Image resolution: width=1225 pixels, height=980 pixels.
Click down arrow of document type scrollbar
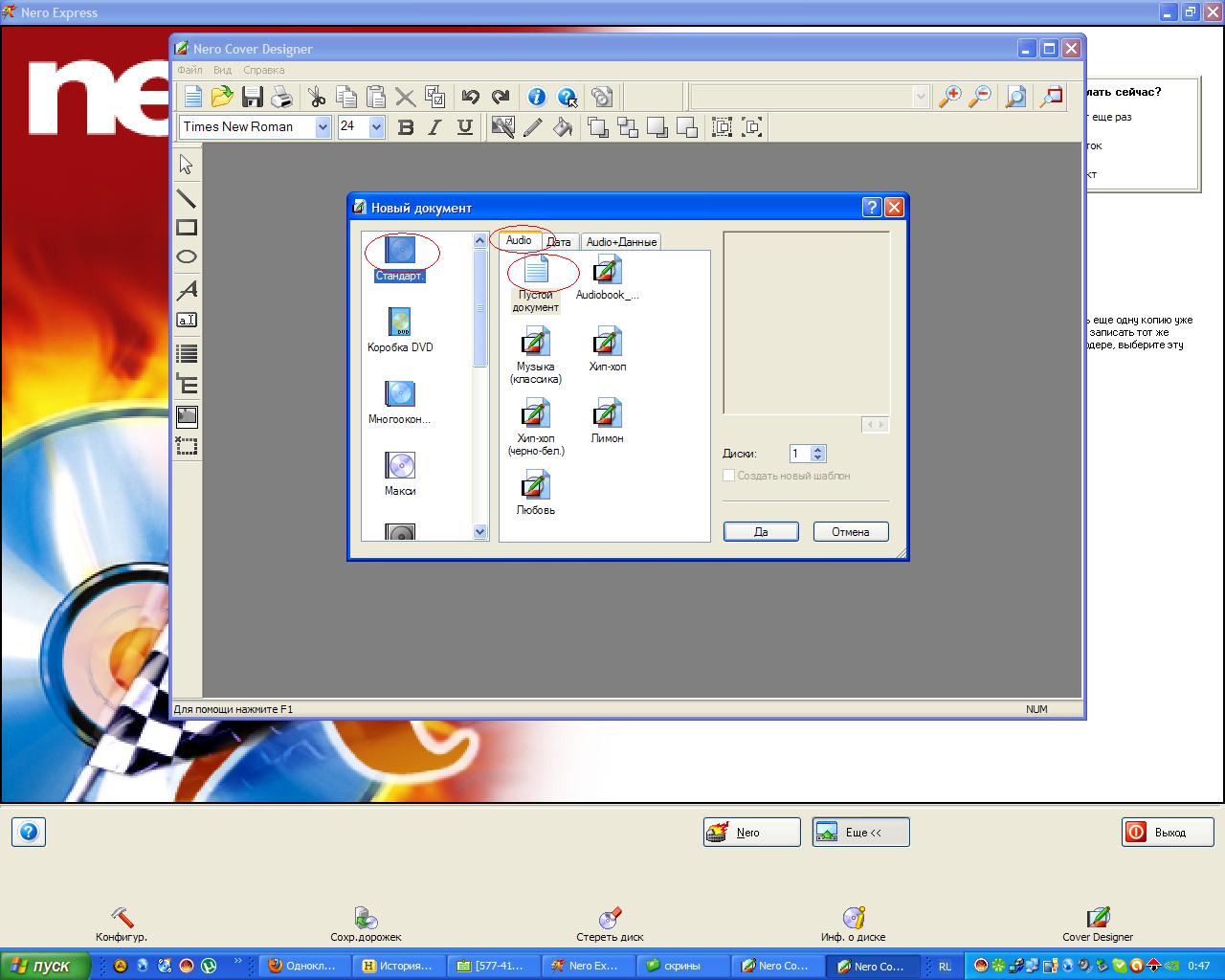point(480,532)
